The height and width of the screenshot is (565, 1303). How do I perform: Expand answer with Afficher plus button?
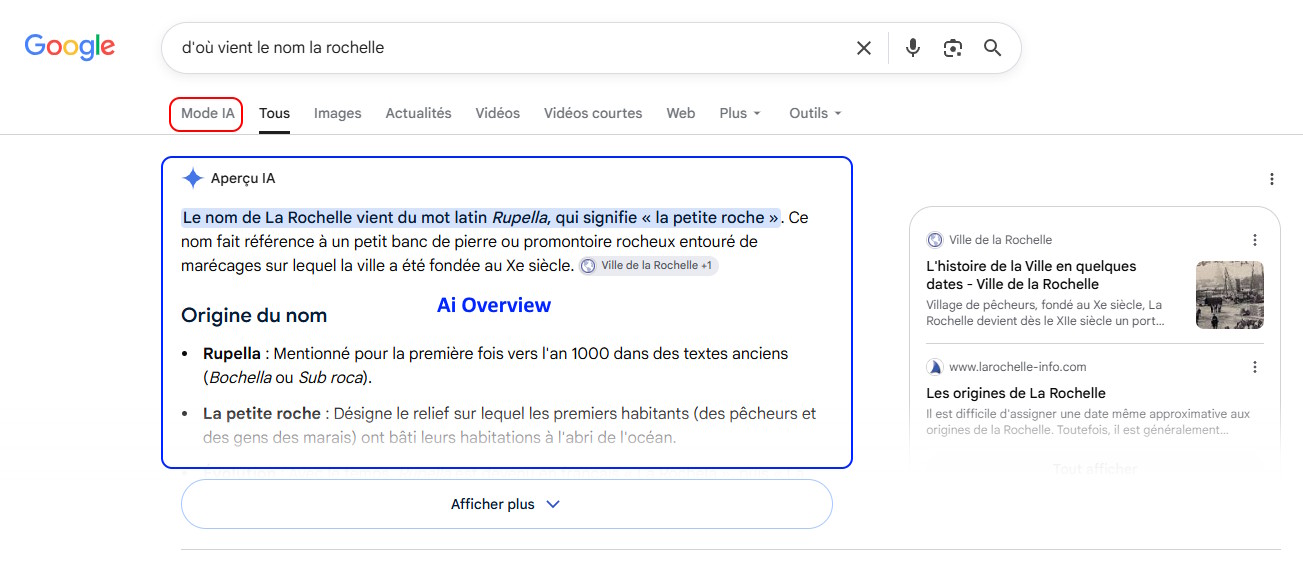(506, 504)
